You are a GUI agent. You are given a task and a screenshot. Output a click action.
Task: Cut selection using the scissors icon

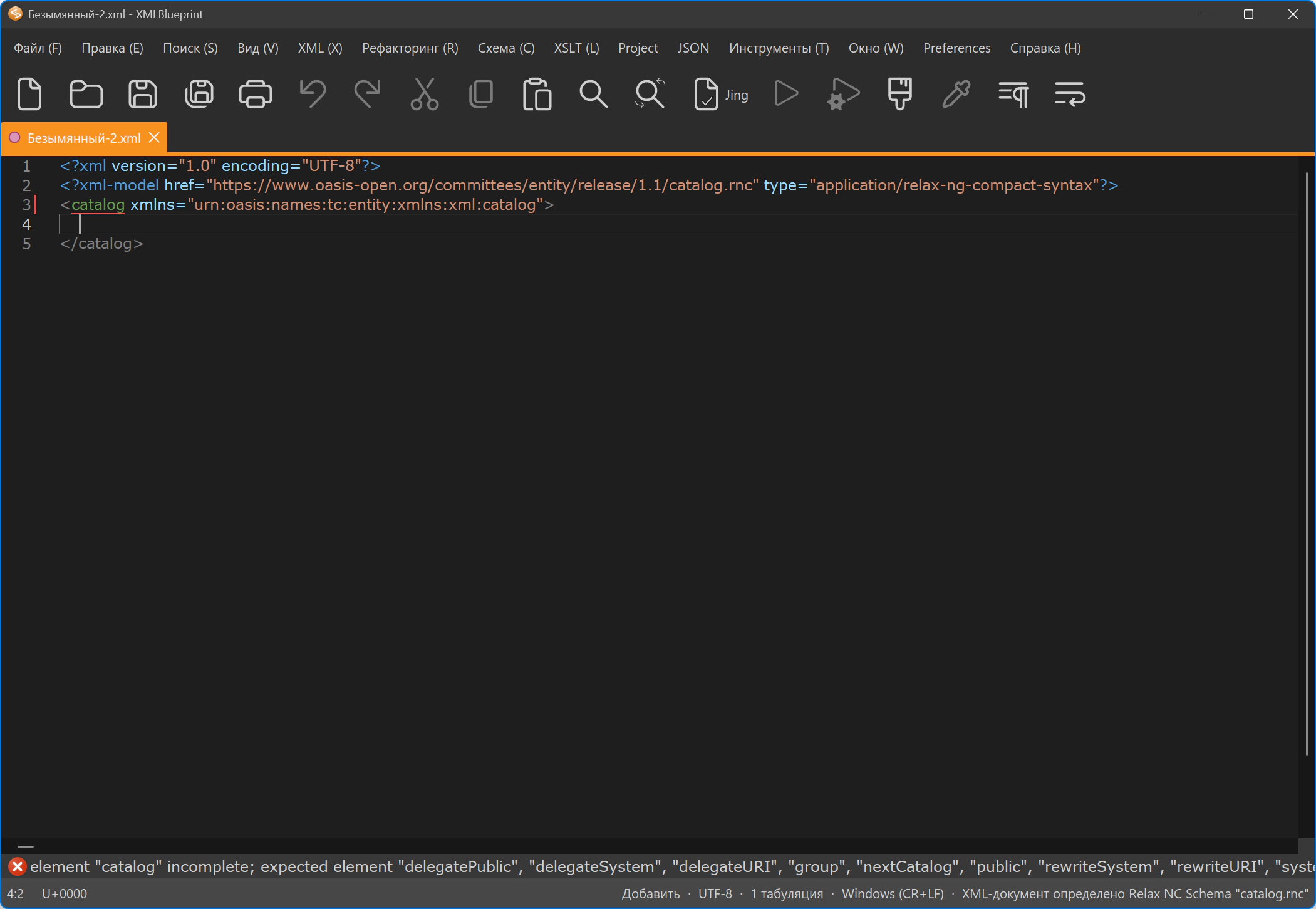(425, 95)
